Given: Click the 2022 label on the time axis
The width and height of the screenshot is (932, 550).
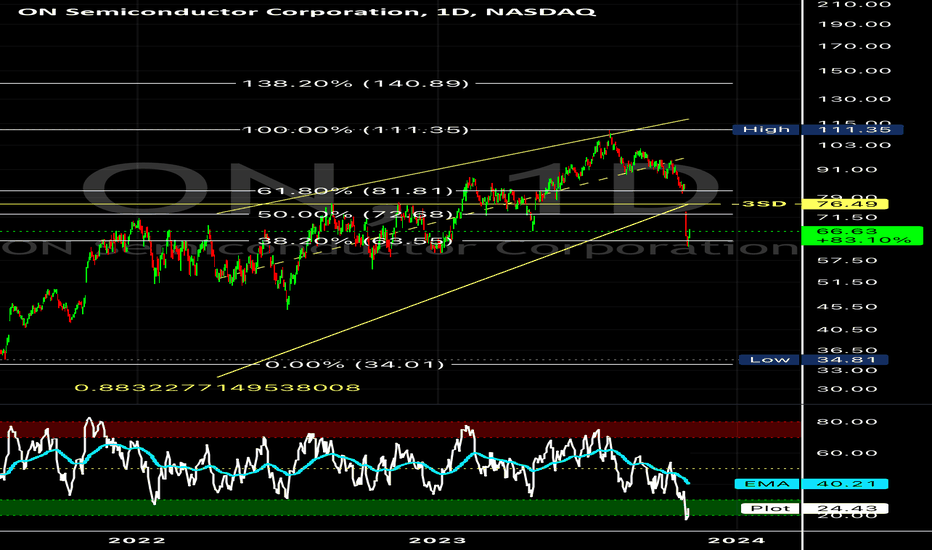Looking at the screenshot, I should [137, 540].
